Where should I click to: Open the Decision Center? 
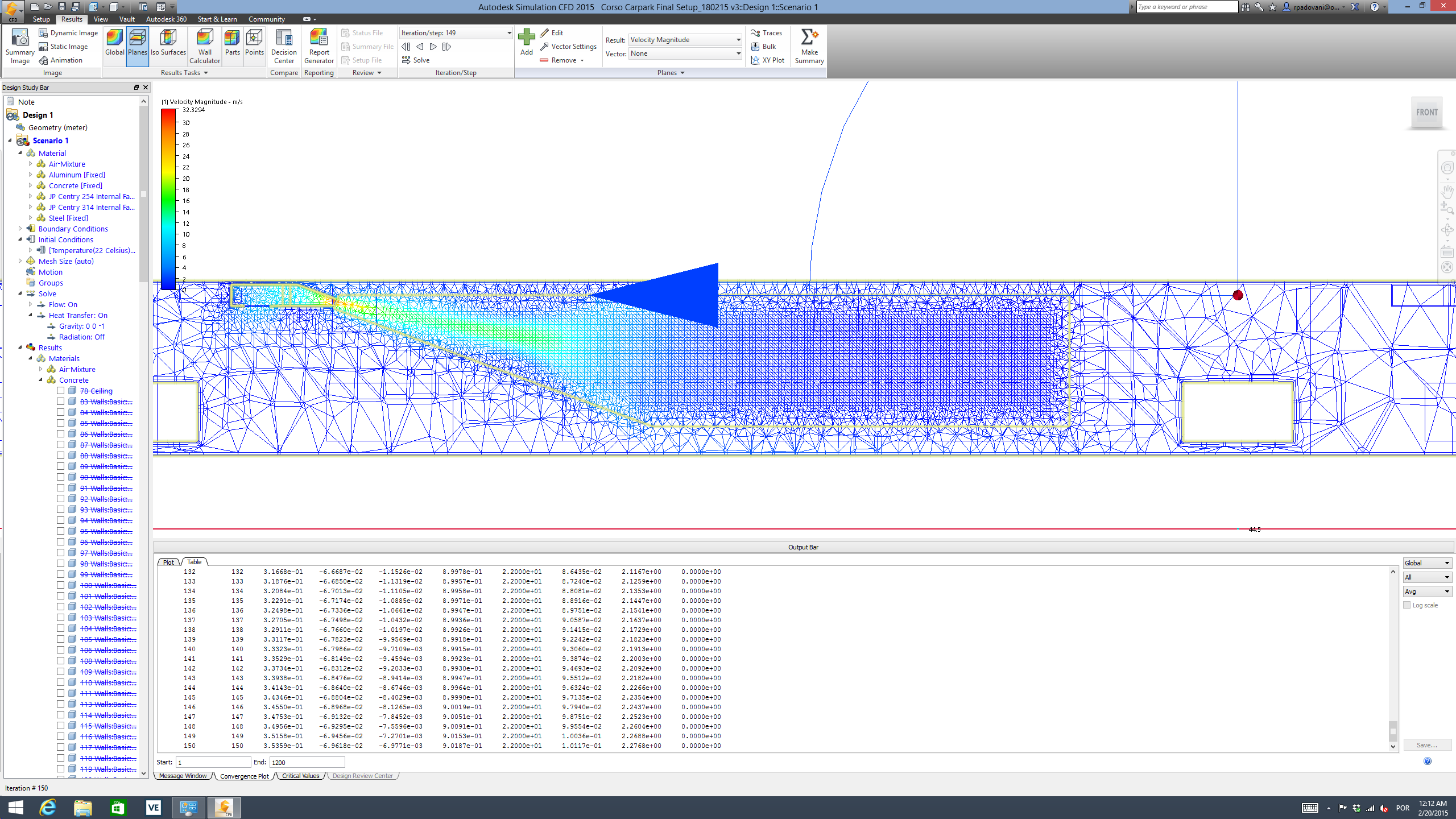[x=284, y=45]
